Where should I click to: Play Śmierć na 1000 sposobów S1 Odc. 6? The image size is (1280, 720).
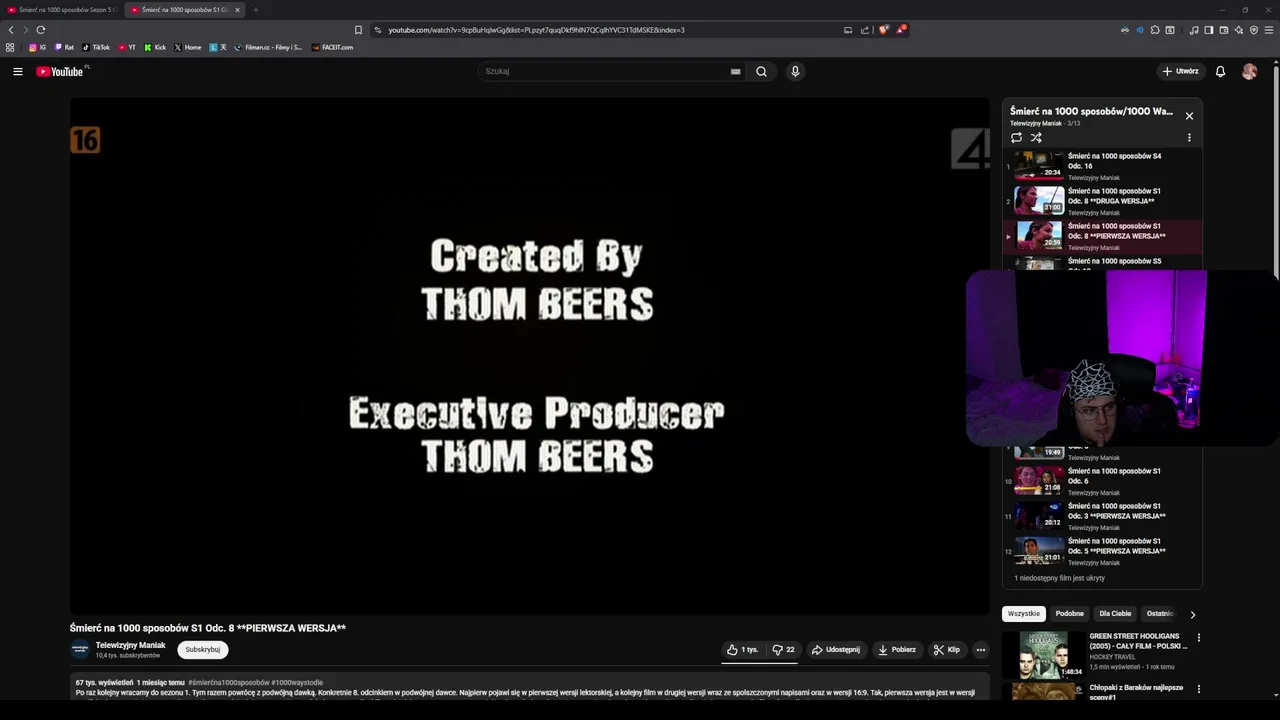(1102, 481)
